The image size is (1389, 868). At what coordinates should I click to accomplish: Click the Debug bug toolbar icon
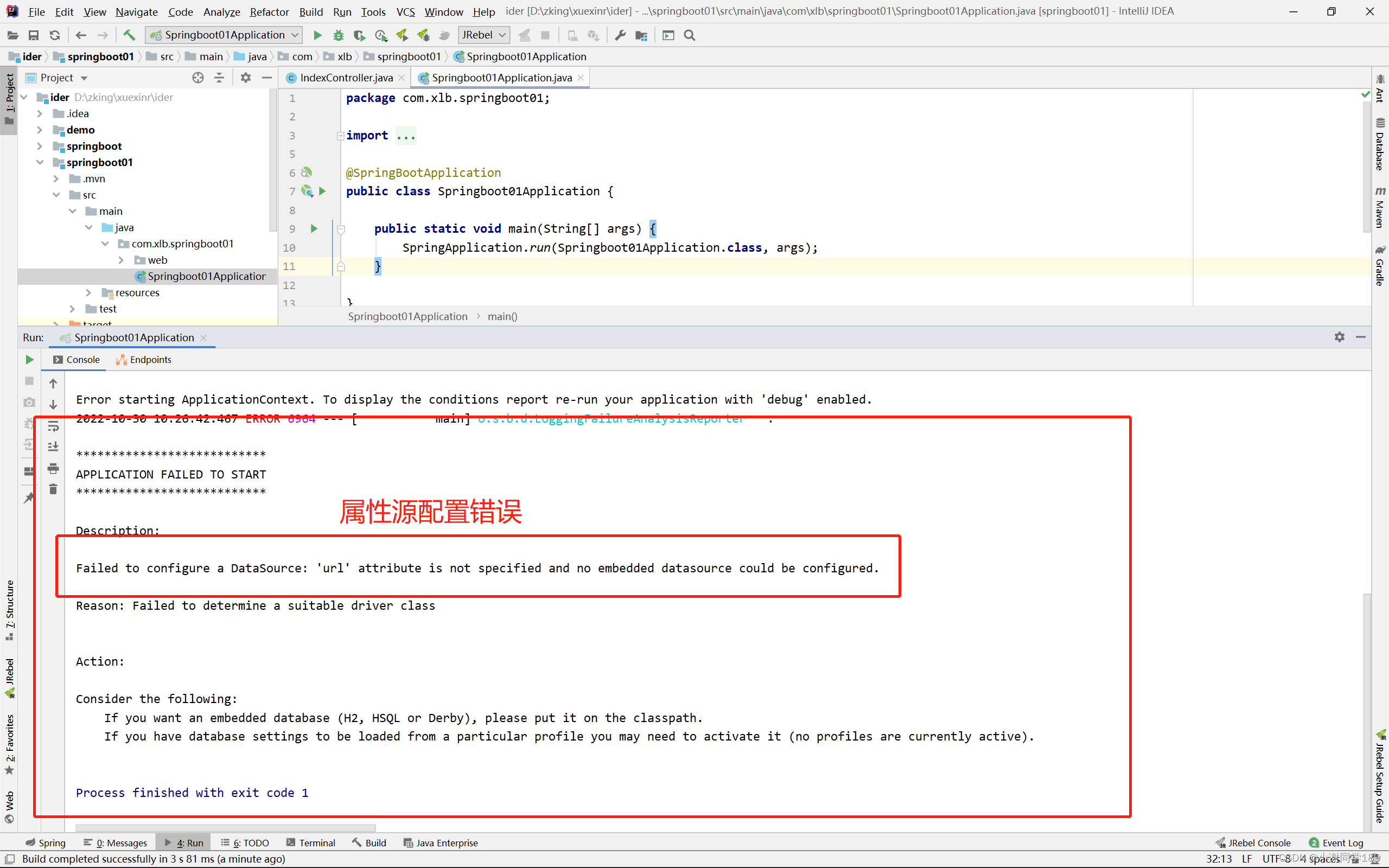pos(339,35)
